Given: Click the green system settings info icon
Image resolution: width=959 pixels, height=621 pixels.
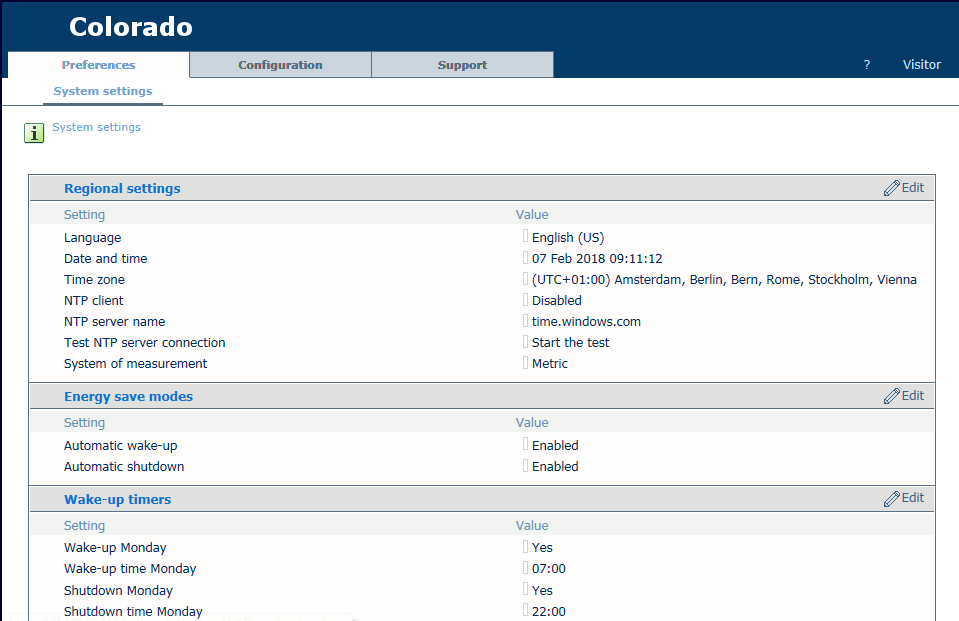Looking at the screenshot, I should click(x=34, y=133).
